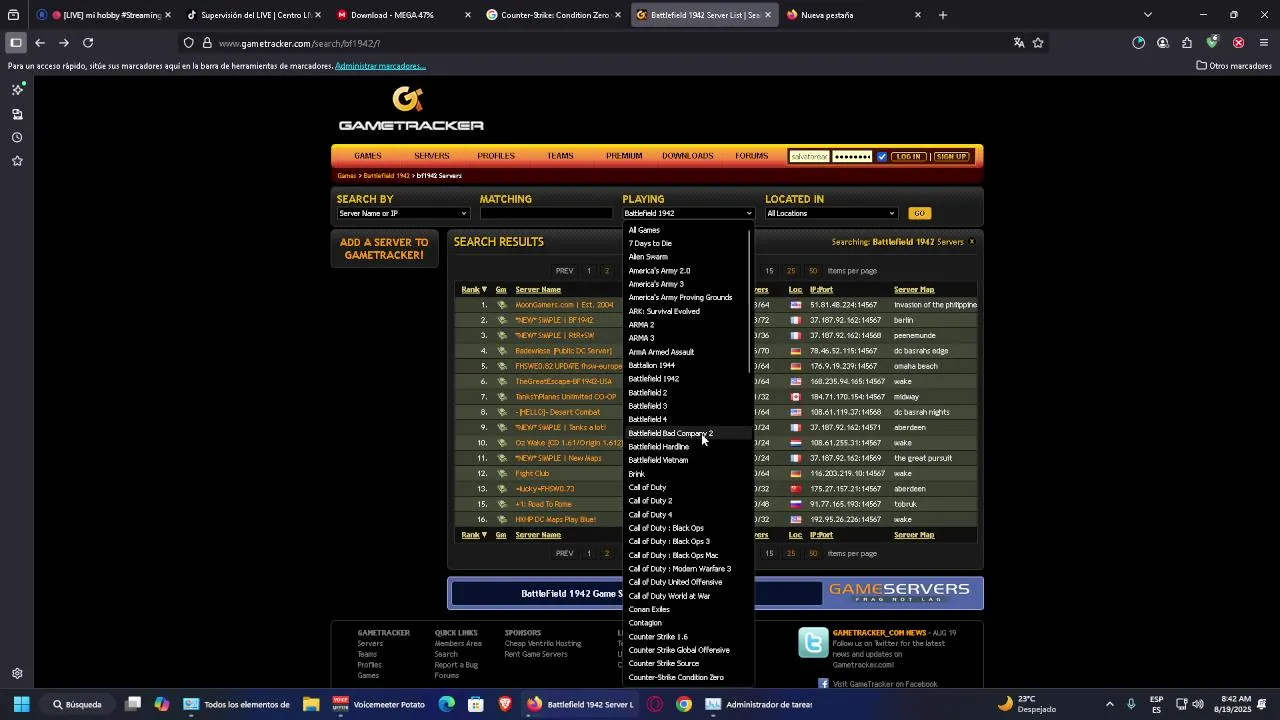Click the Battlefield 1942 breadcrumb link
1280x720 pixels.
[x=386, y=176]
